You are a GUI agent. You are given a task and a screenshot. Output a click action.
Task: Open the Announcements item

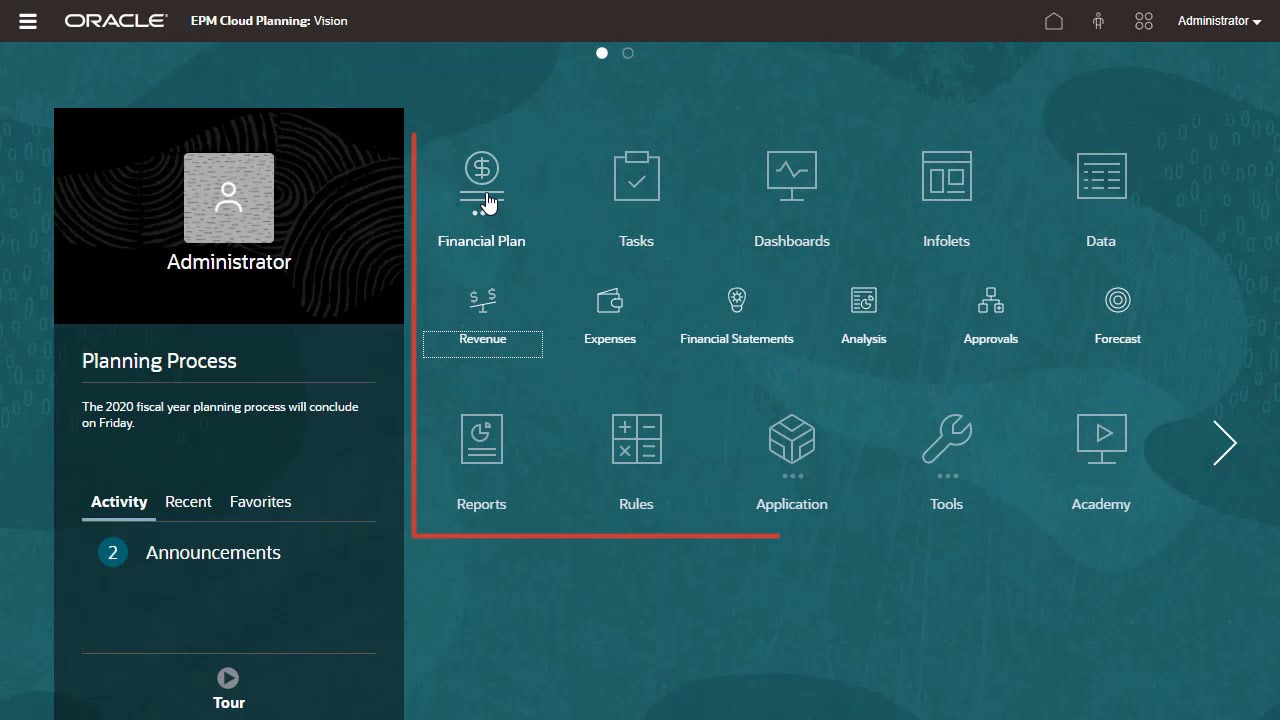tap(213, 553)
